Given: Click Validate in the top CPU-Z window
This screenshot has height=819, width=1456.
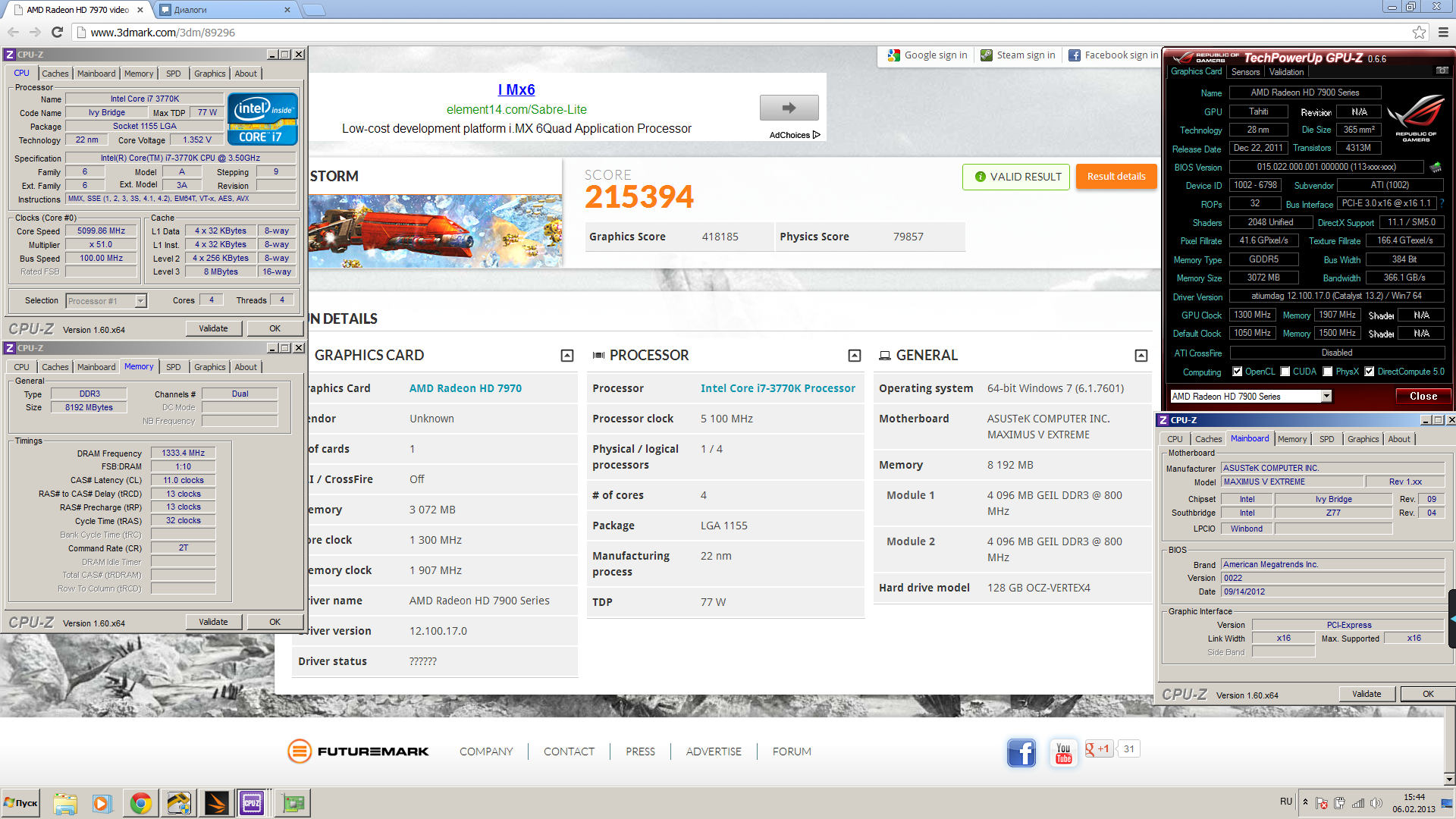Looking at the screenshot, I should [x=213, y=328].
